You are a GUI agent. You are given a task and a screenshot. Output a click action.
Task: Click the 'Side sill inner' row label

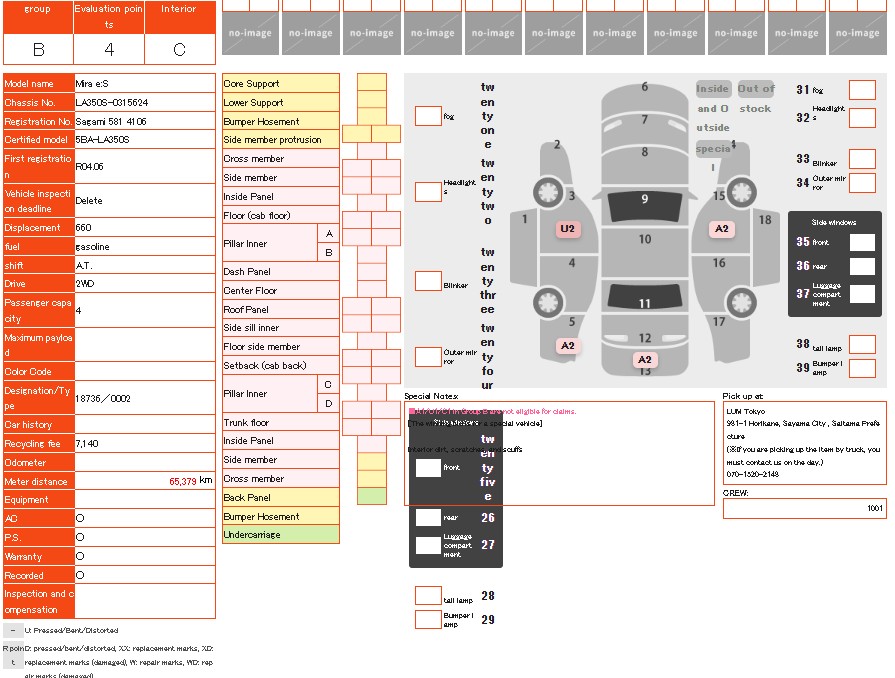point(281,328)
